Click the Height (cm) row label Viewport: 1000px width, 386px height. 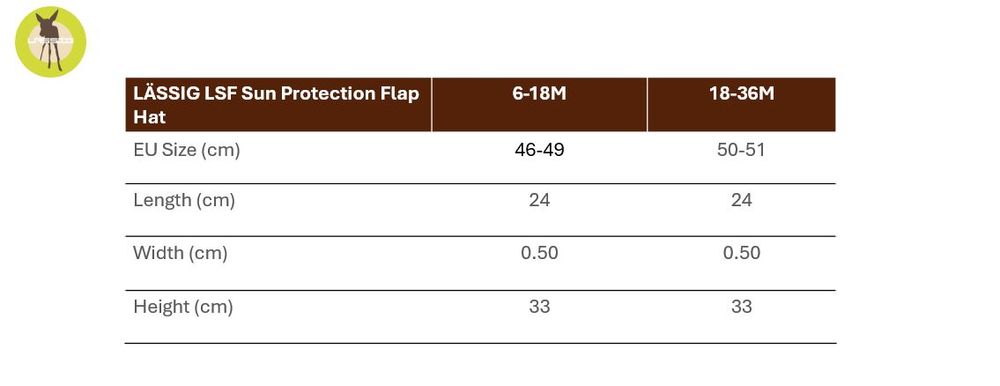pos(183,307)
